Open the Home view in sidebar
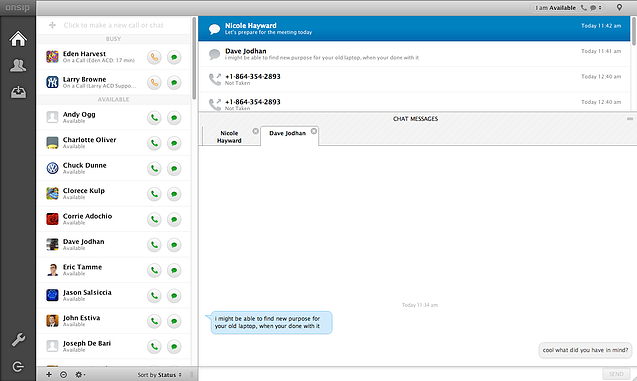This screenshot has height=381, width=637. [x=18, y=39]
